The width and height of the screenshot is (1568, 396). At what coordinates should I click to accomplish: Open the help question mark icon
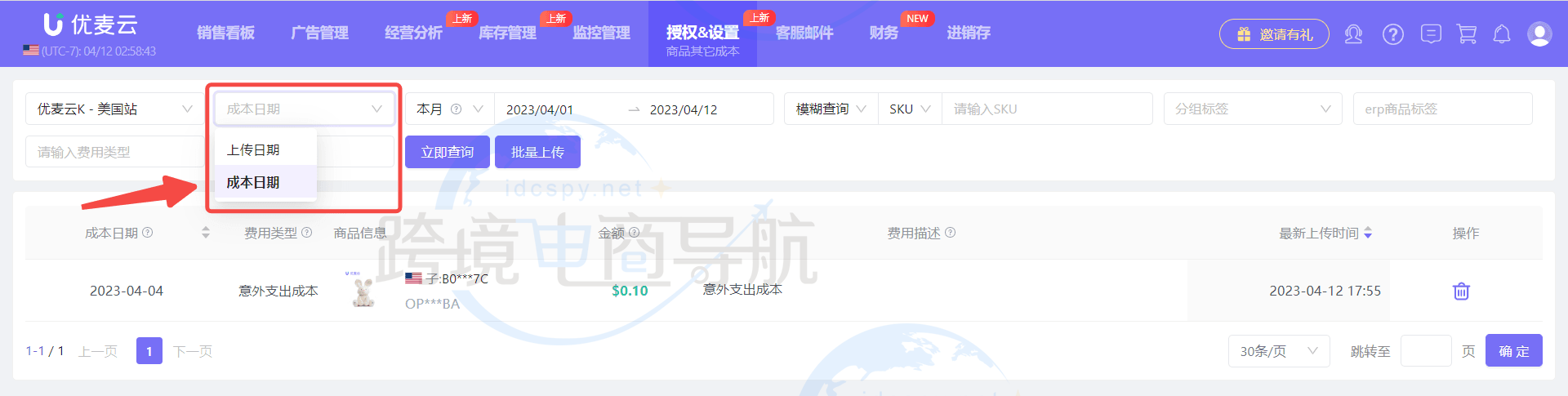point(1392,34)
